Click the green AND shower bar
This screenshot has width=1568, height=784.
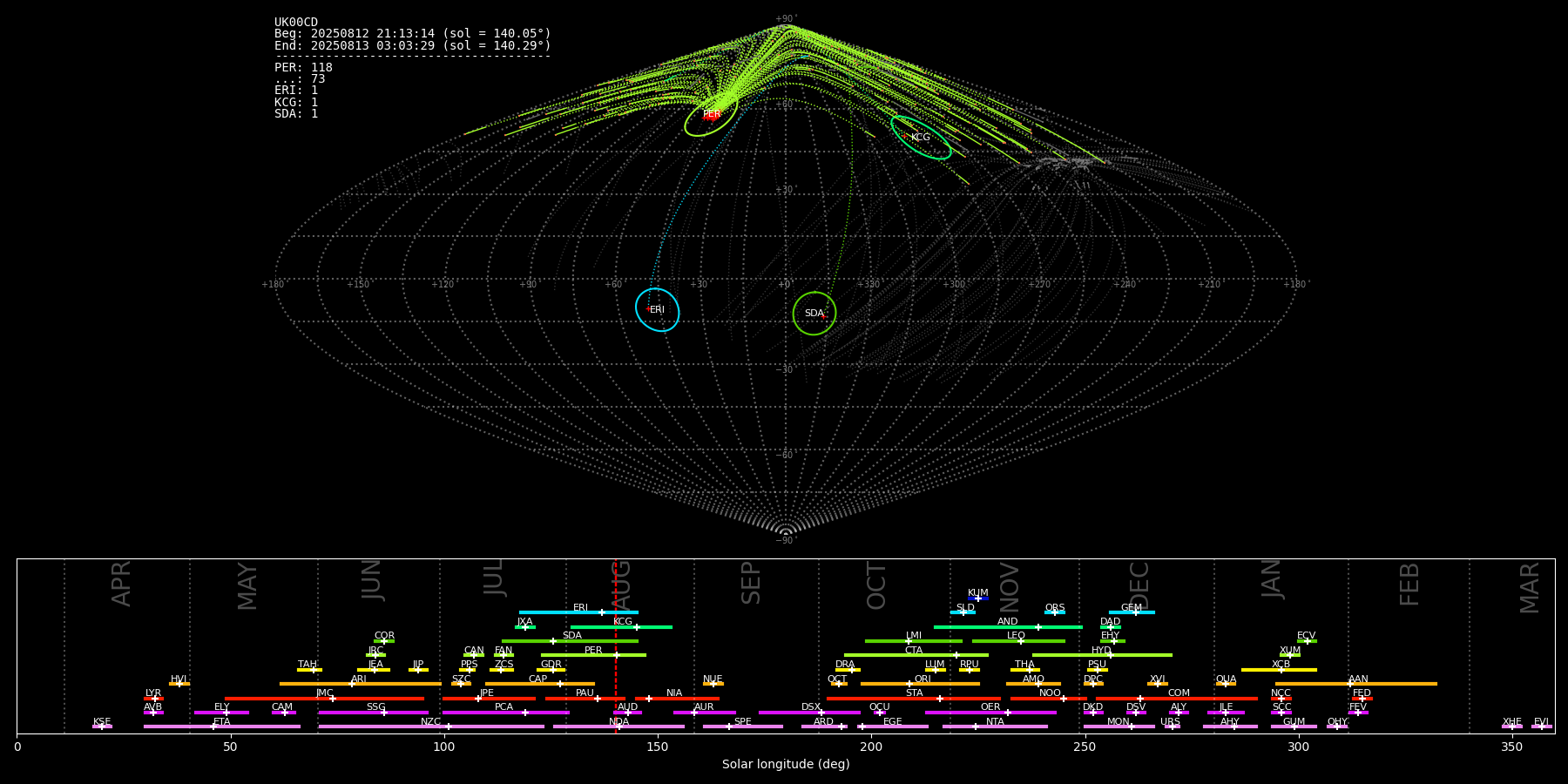(1008, 626)
